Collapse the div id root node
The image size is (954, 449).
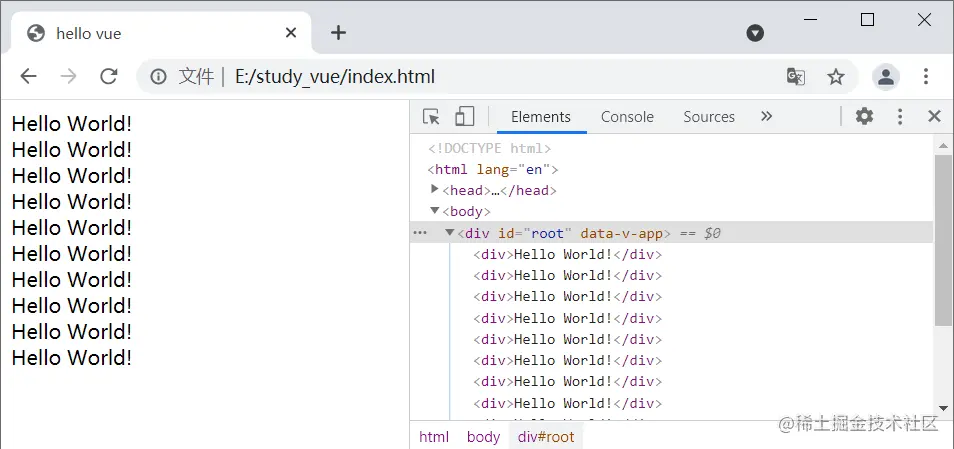pos(450,232)
